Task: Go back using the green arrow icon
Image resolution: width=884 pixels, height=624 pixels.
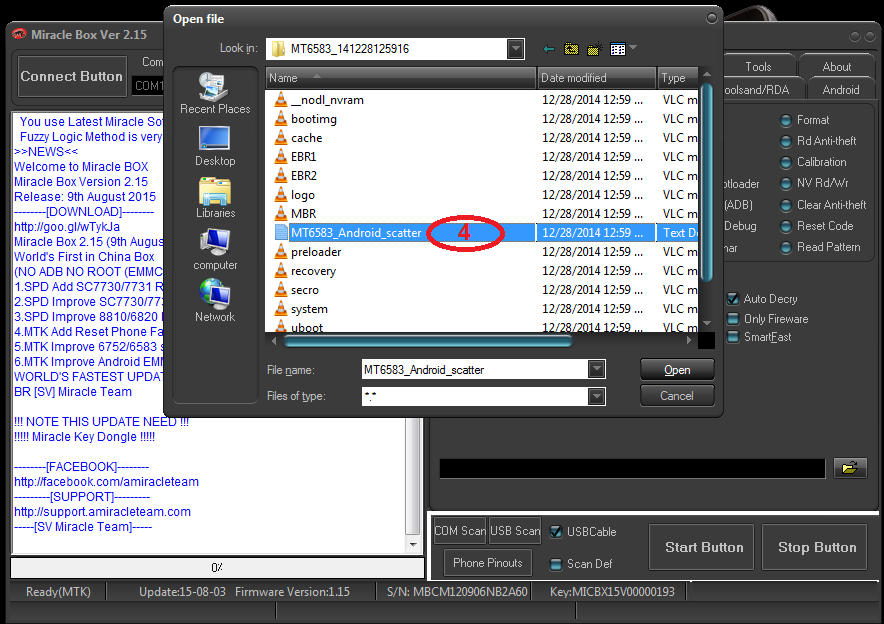Action: [x=549, y=49]
